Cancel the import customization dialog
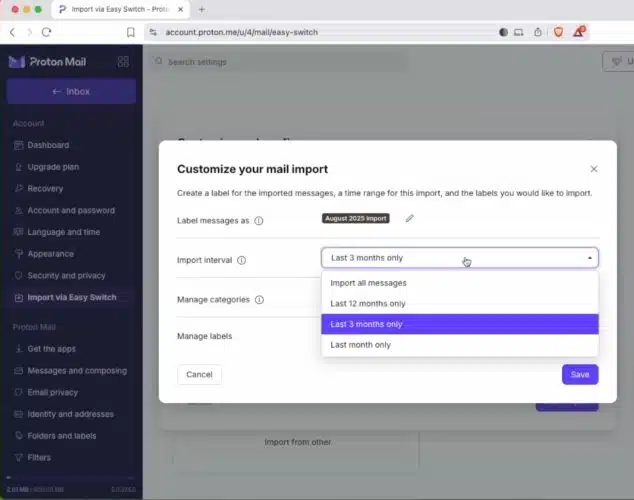This screenshot has height=500, width=634. pyautogui.click(x=199, y=375)
